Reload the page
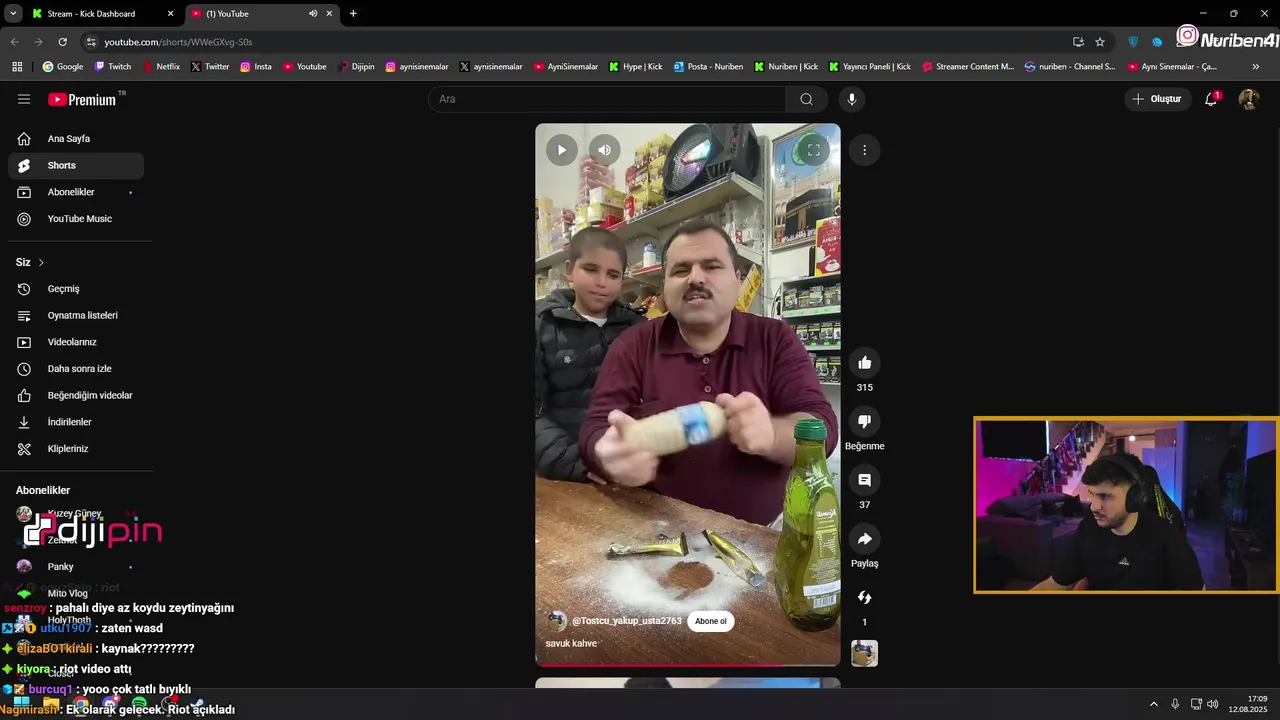 pos(62,42)
